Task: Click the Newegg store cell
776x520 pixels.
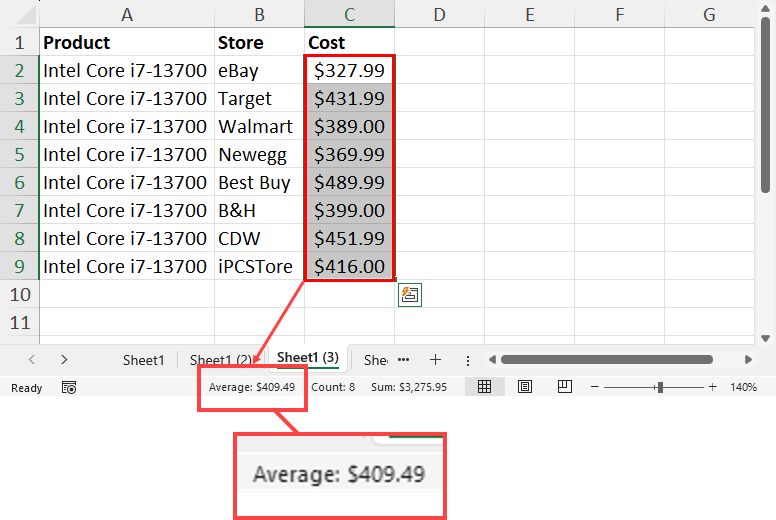Action: pos(259,154)
